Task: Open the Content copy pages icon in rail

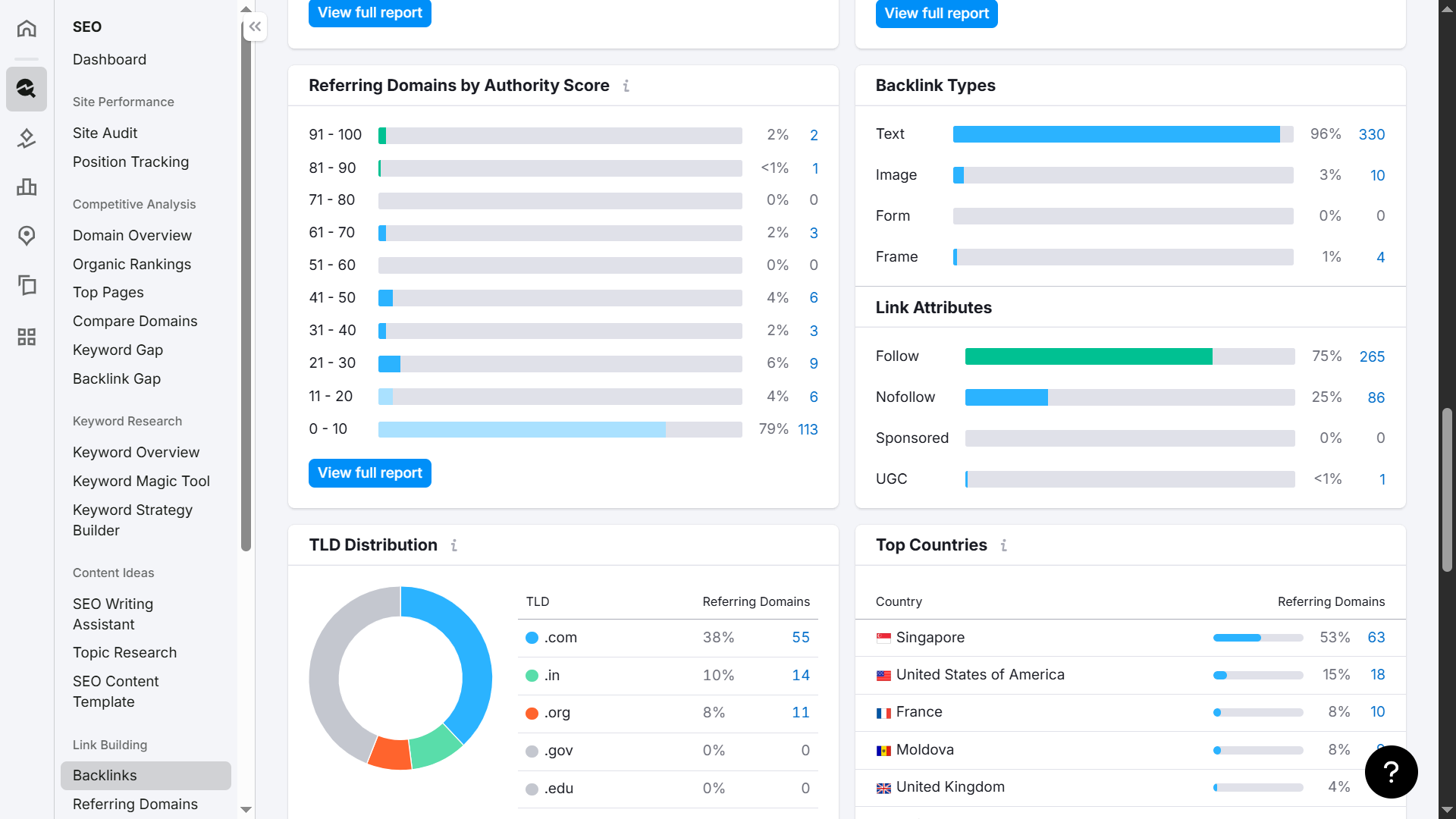Action: tap(27, 285)
